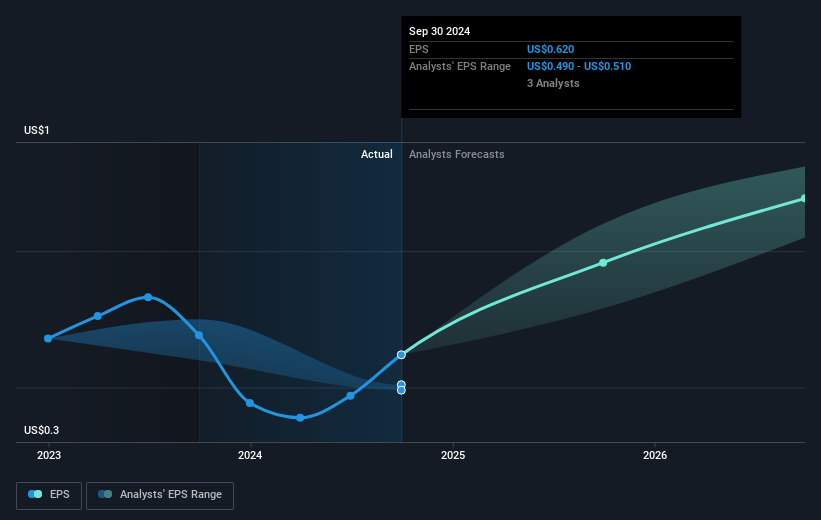Select the first EPS point at 2023
The width and height of the screenshot is (821, 520).
(x=48, y=339)
